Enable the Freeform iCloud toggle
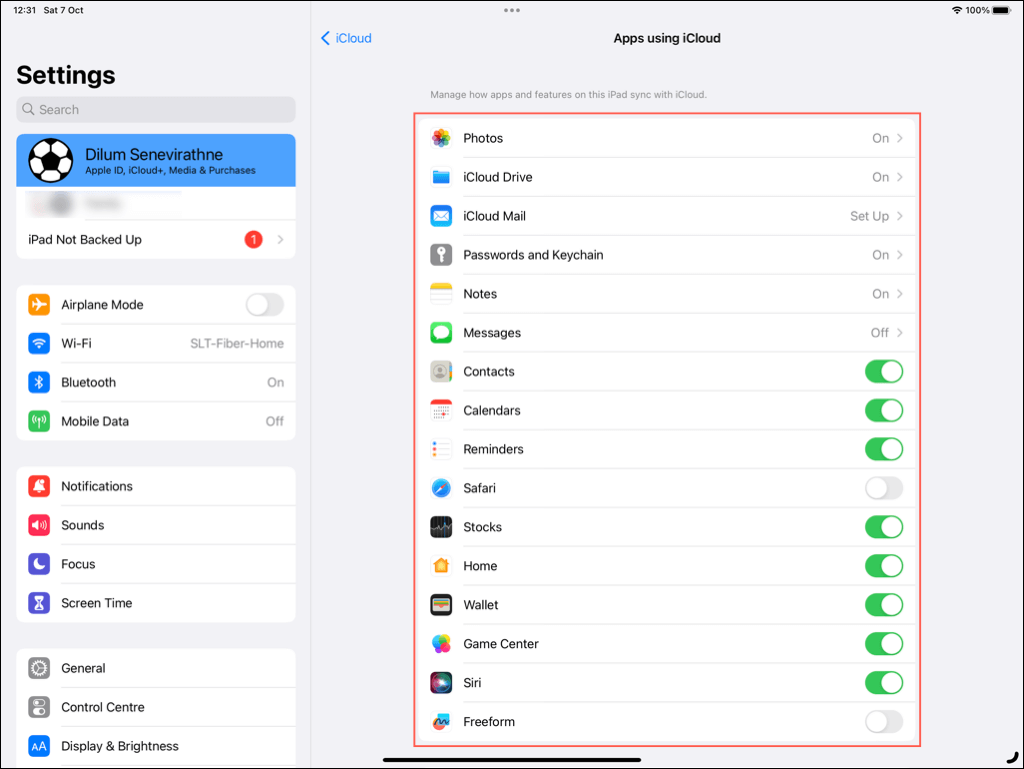Viewport: 1024px width, 769px height. tap(884, 721)
